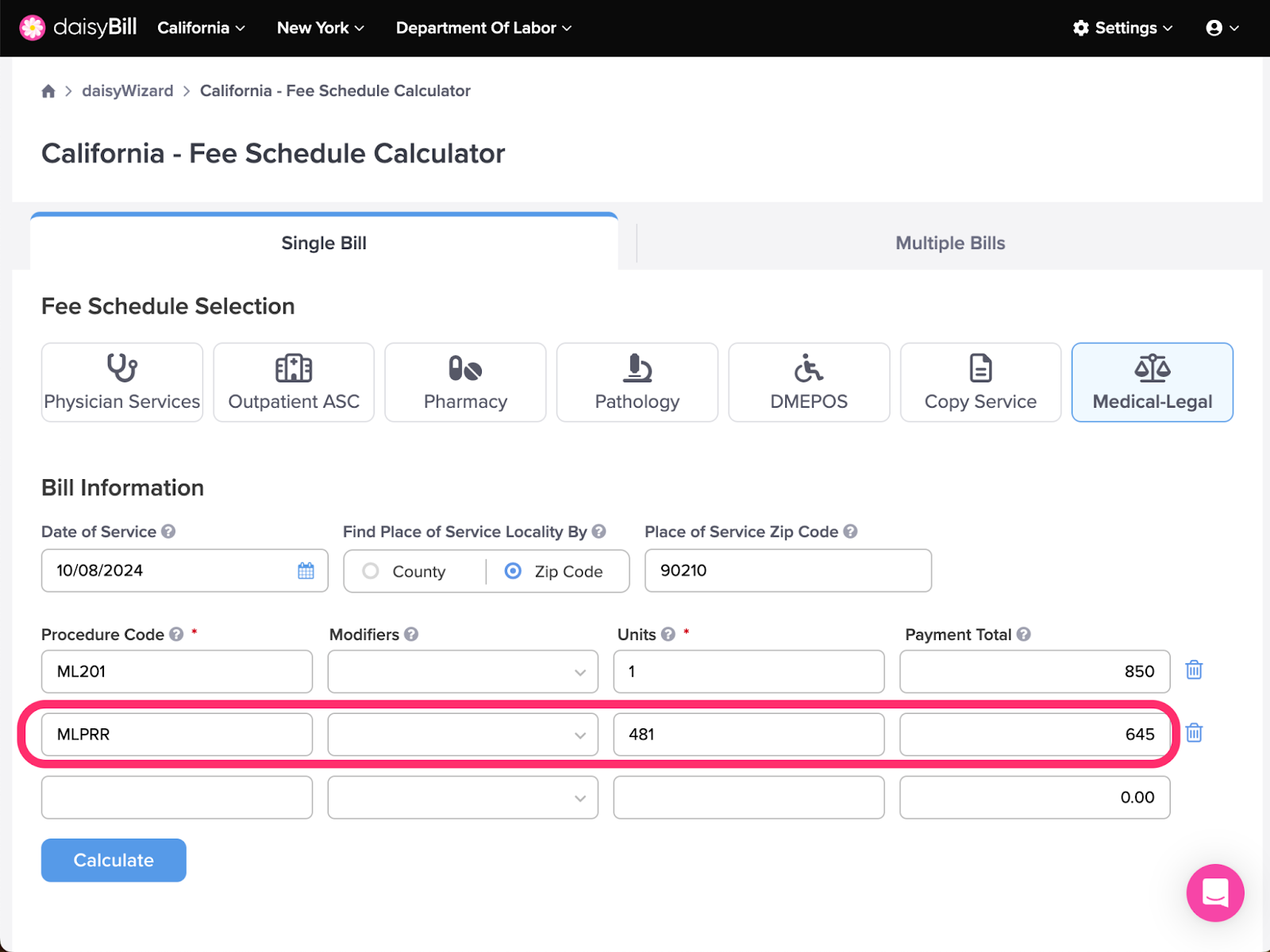Choose County locality radio option
Screen dimensions: 1270x952
(371, 571)
